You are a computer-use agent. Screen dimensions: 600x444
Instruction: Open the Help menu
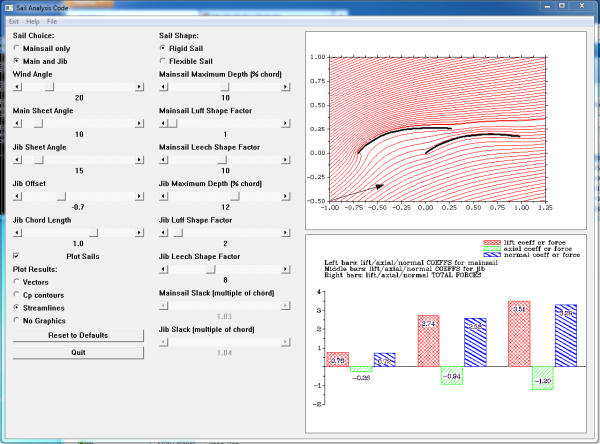tap(33, 21)
